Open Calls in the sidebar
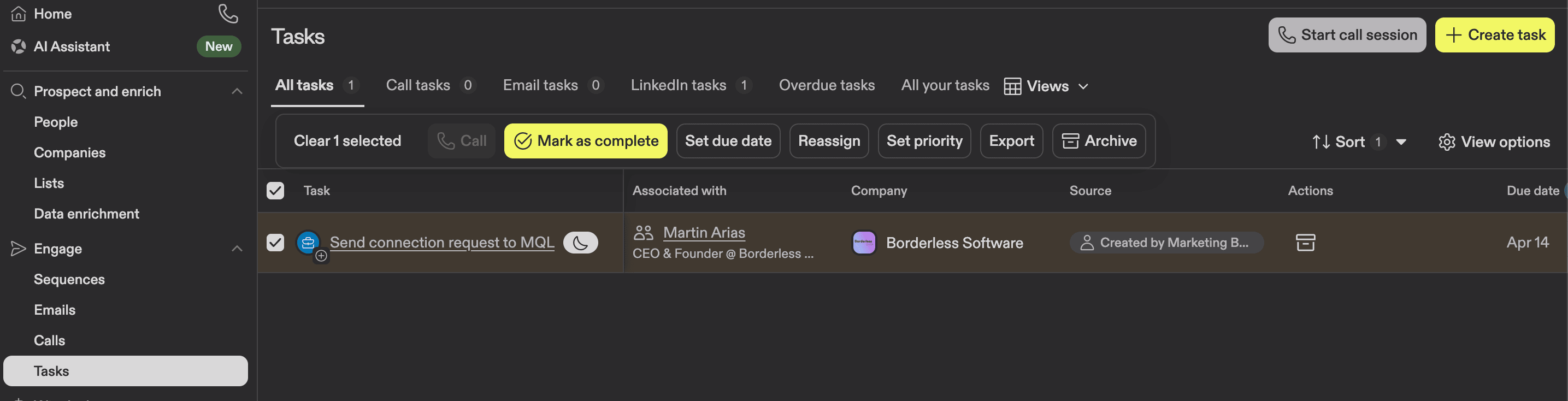This screenshot has width=1568, height=401. [x=49, y=341]
